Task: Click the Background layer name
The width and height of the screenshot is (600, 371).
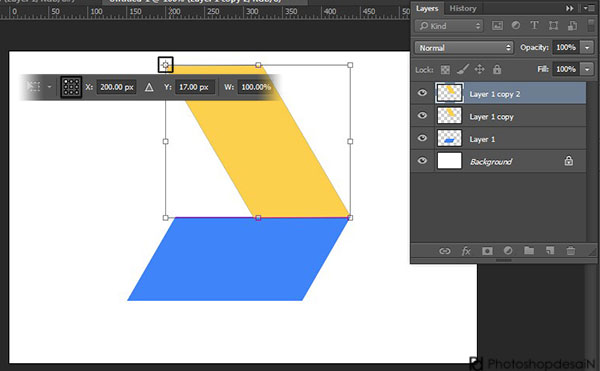Action: 491,162
